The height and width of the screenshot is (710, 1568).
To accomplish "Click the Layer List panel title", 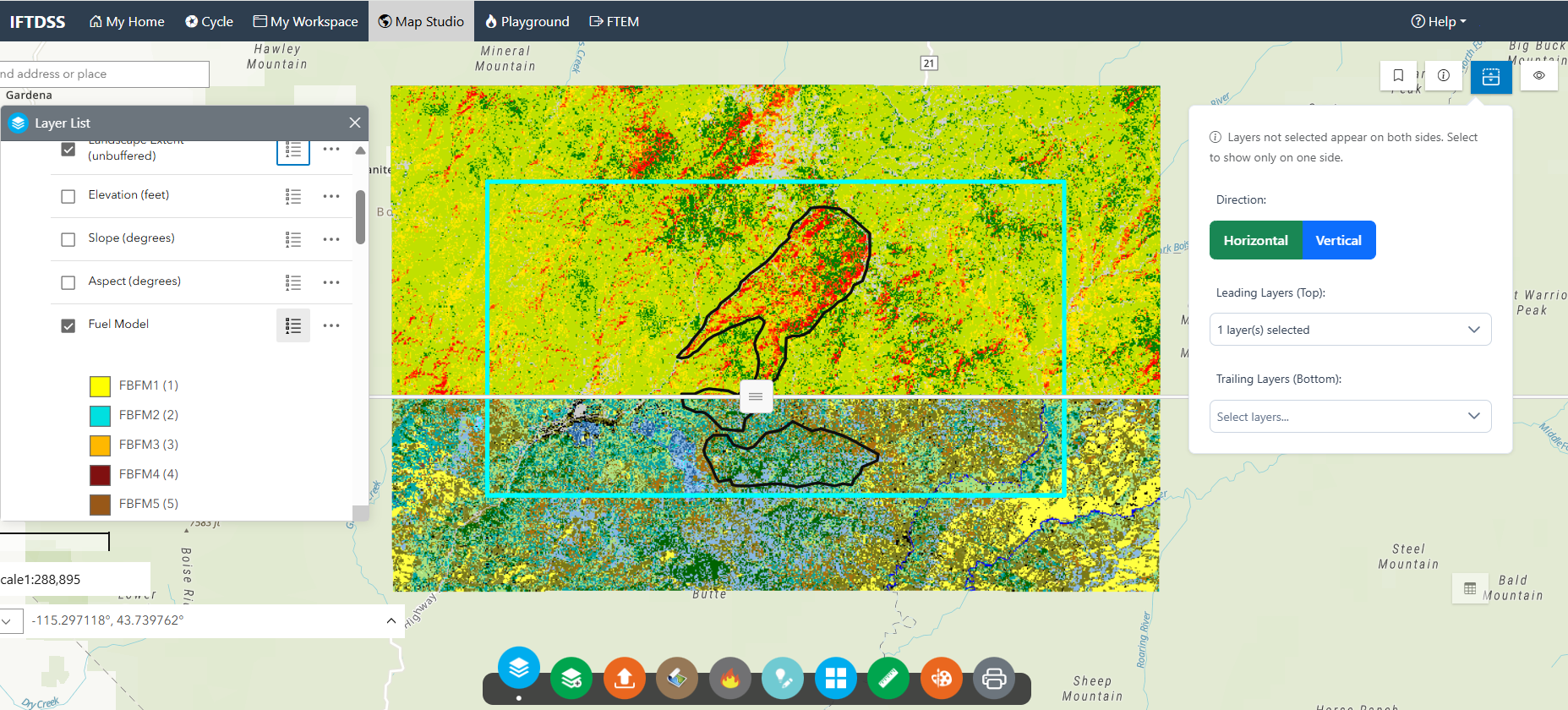I will click(x=63, y=123).
